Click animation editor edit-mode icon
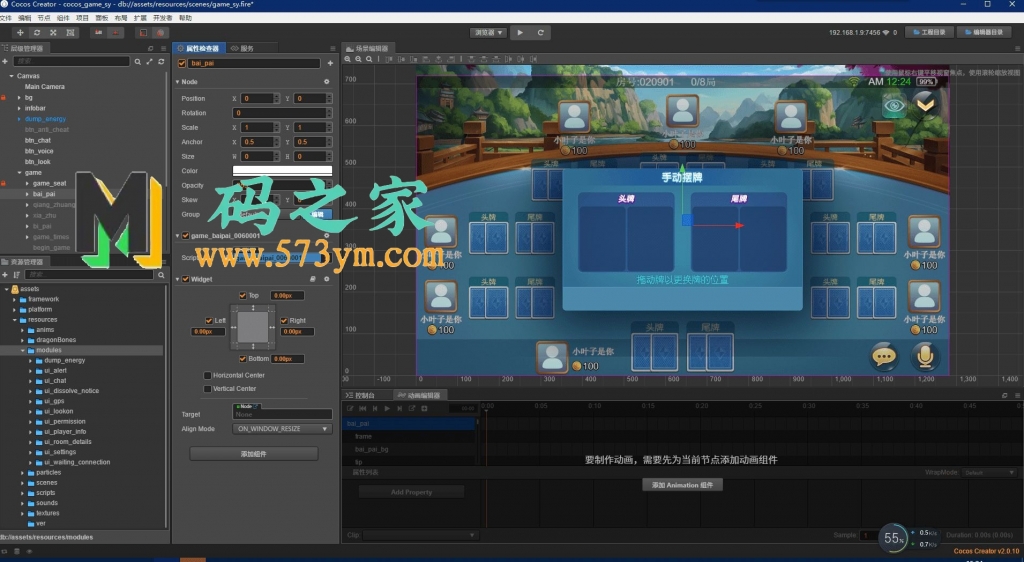Viewport: 1024px width, 562px height. 350,408
